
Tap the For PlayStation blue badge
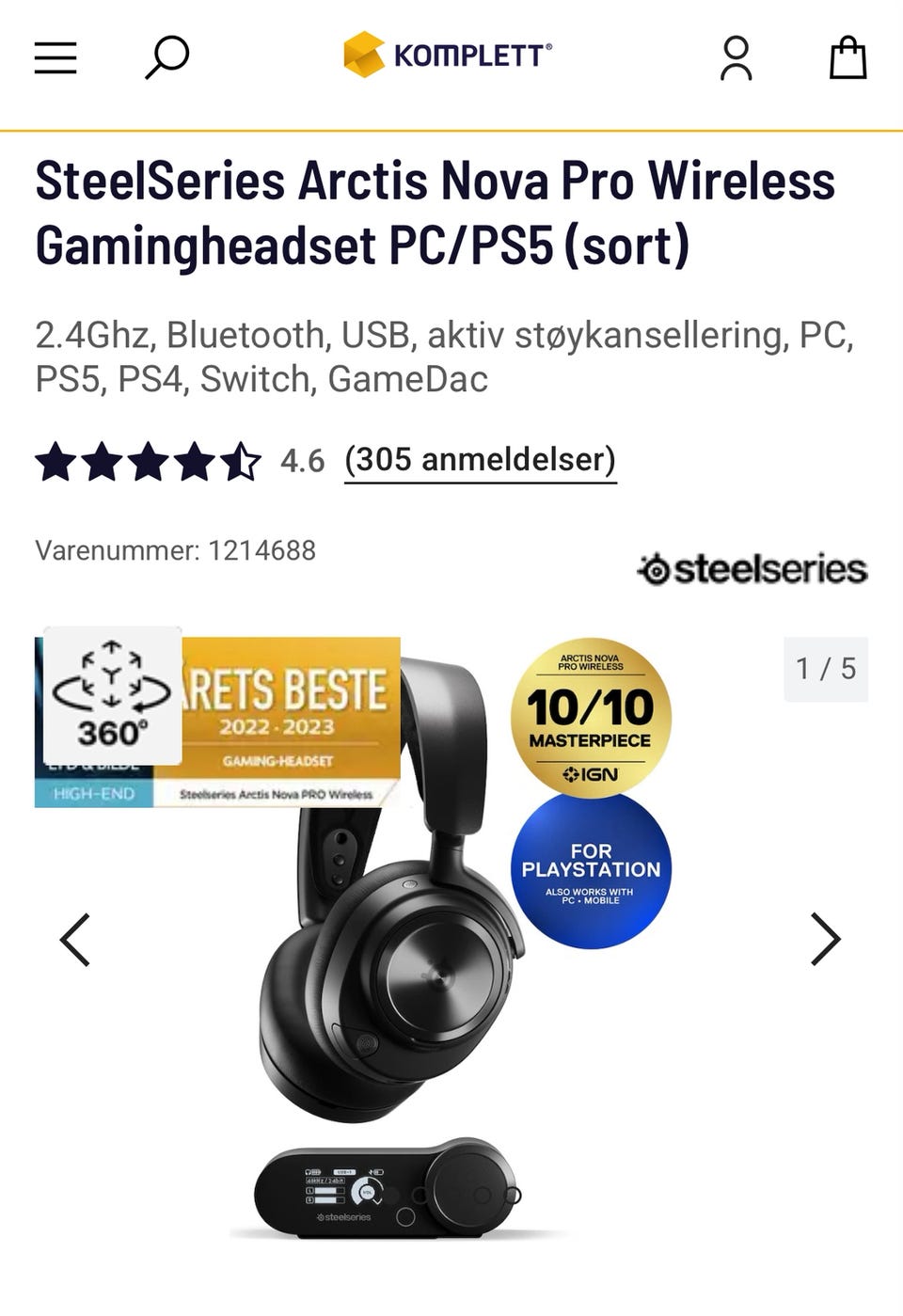(591, 871)
